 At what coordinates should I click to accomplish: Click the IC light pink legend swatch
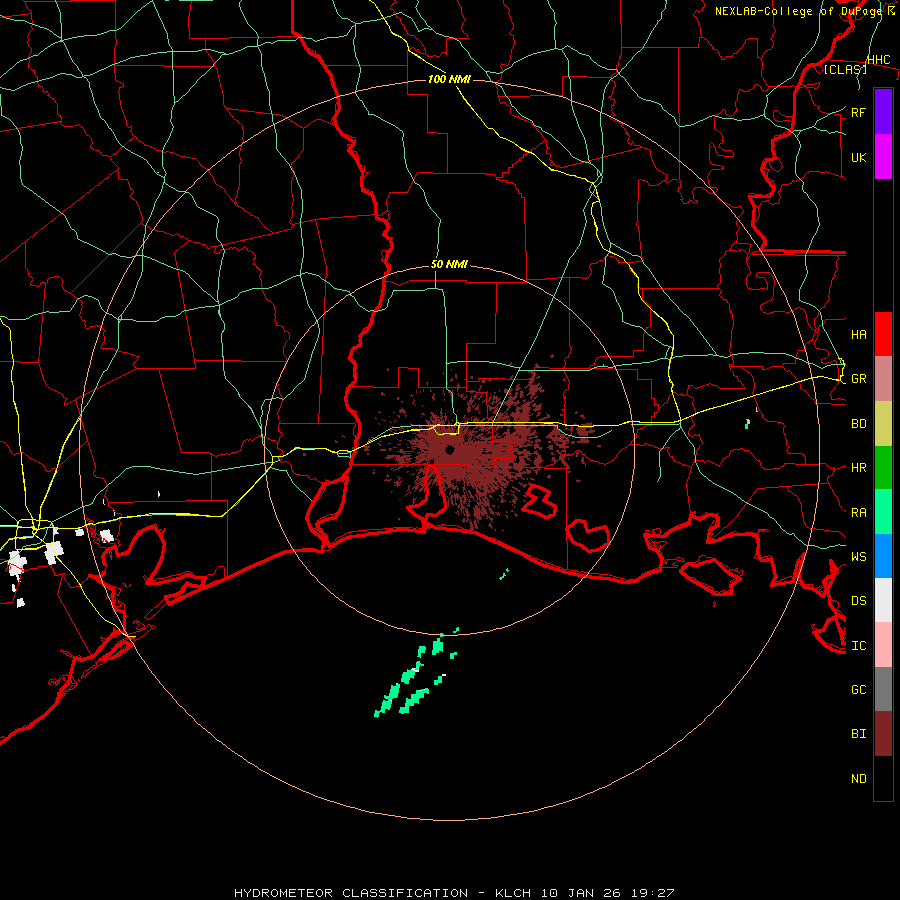[883, 645]
